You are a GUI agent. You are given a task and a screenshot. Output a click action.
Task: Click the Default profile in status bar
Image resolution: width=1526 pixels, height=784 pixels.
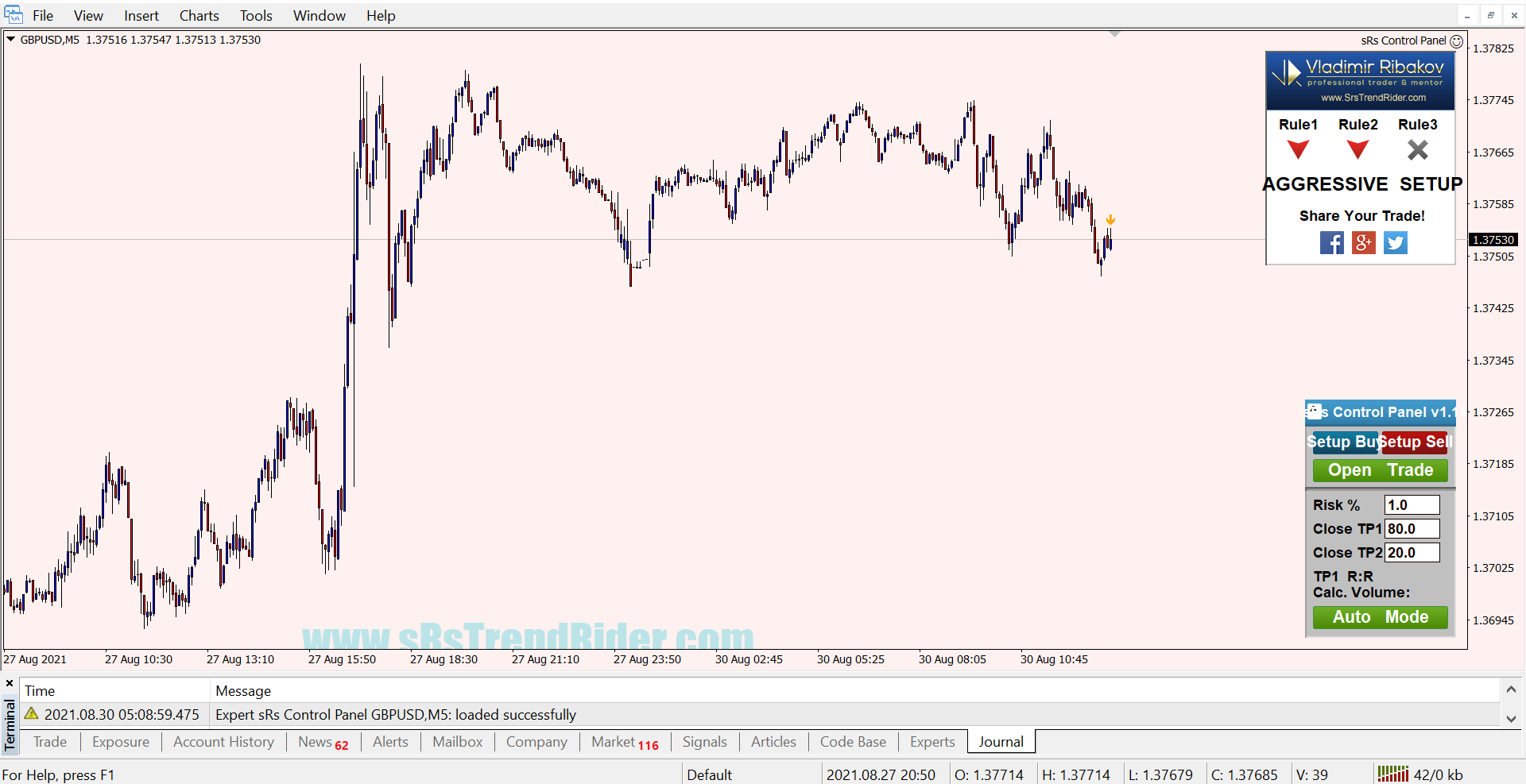pyautogui.click(x=709, y=774)
